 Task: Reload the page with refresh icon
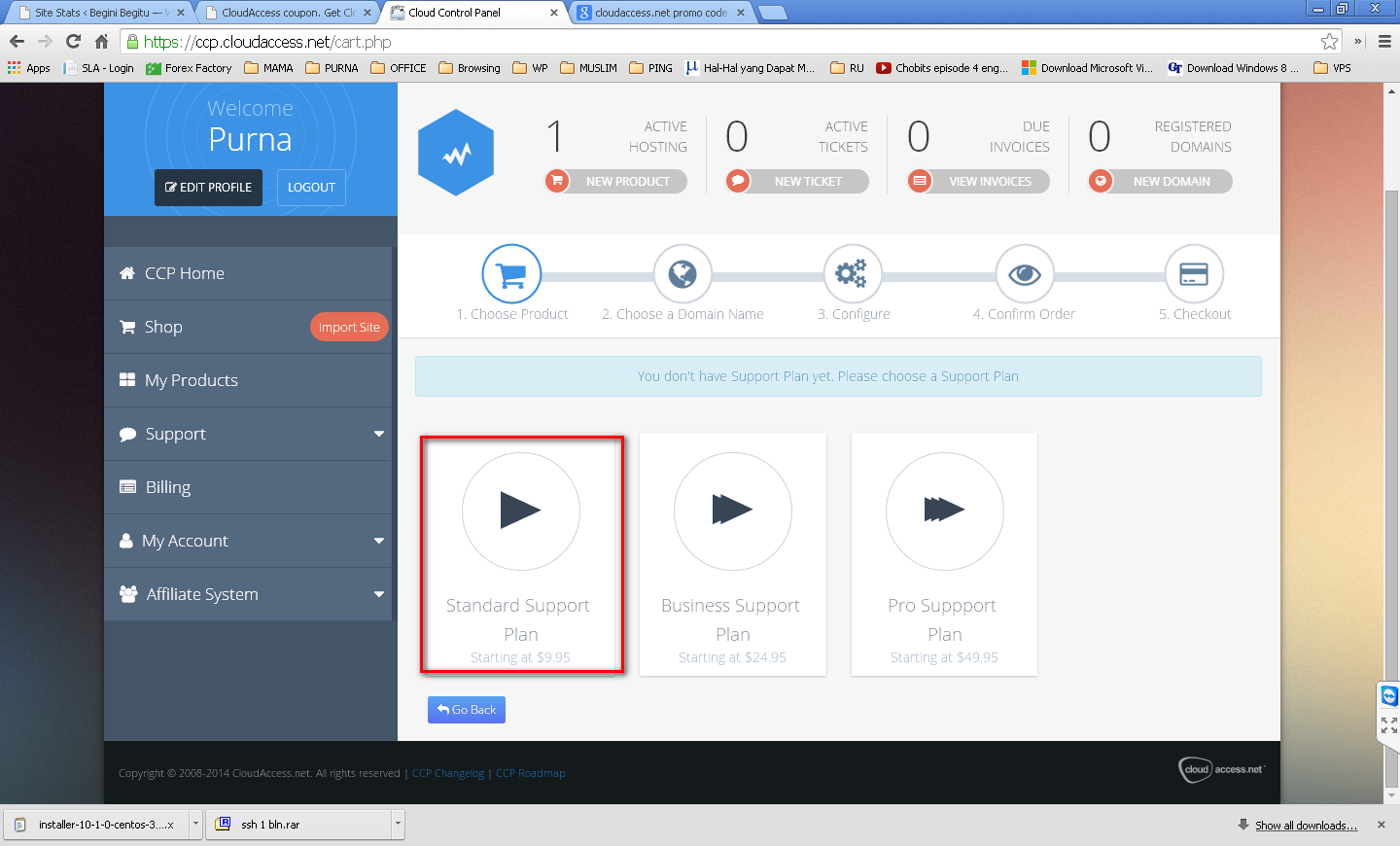73,42
